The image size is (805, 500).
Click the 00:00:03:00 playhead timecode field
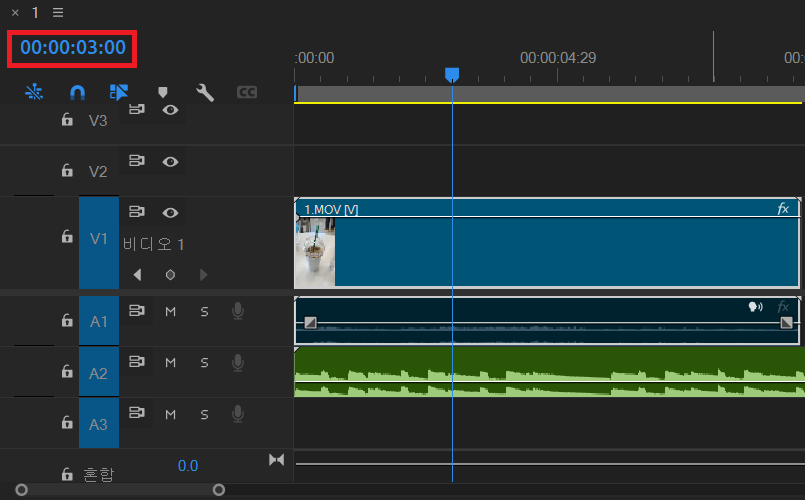pos(73,48)
